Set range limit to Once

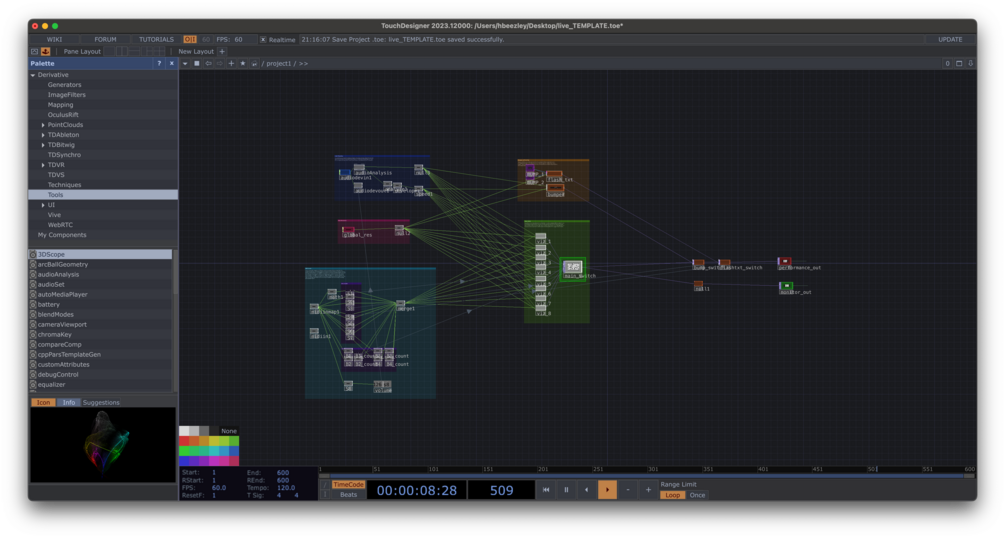click(x=697, y=495)
